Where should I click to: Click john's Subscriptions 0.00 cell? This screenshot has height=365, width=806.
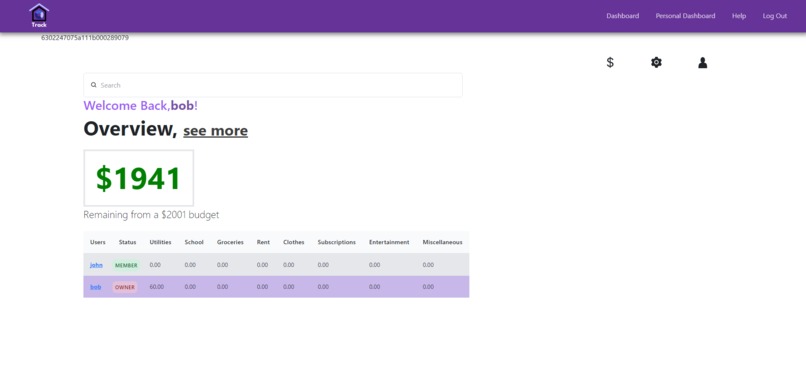click(x=323, y=265)
